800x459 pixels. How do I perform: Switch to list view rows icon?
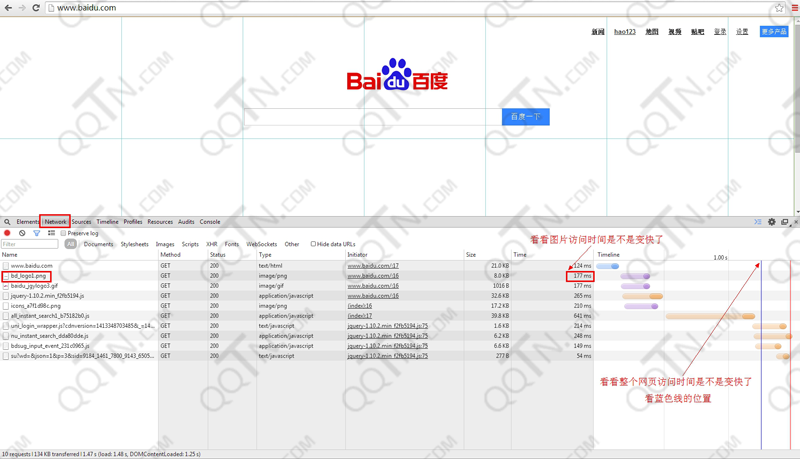[51, 233]
